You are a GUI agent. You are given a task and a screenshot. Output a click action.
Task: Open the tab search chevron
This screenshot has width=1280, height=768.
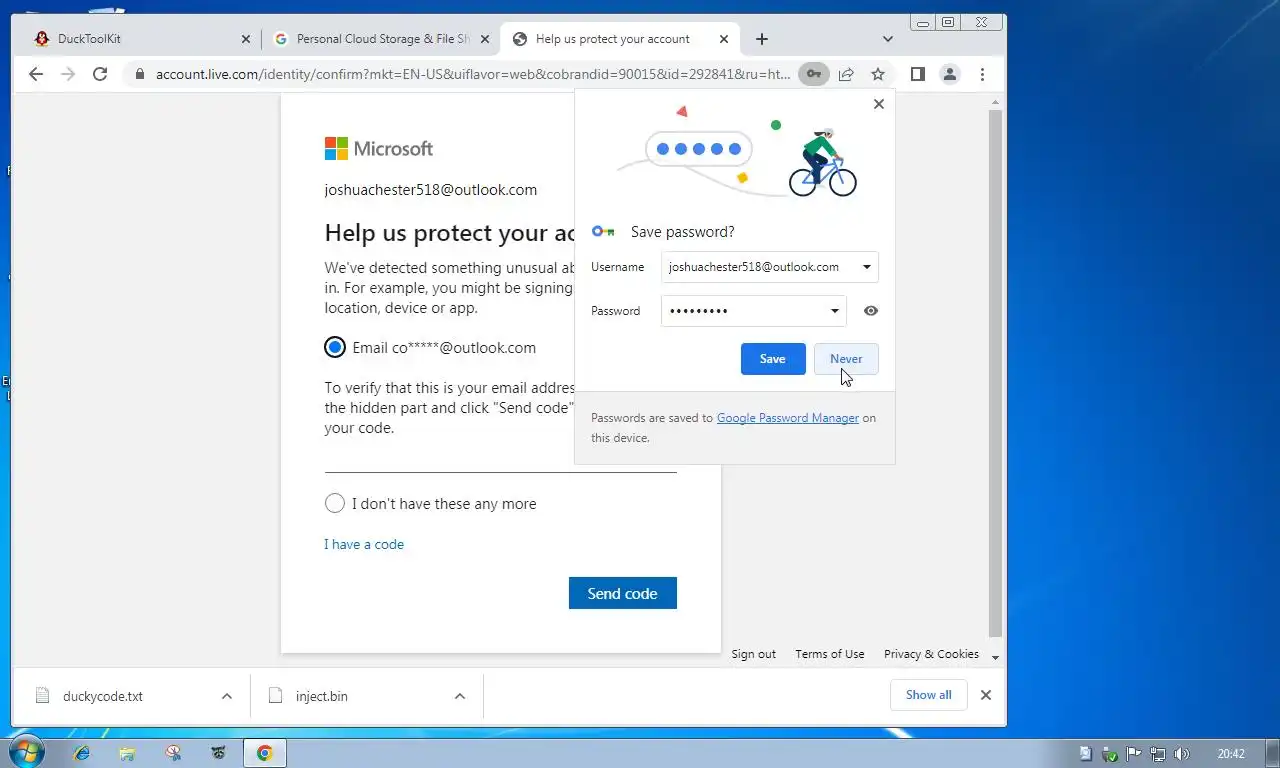click(887, 39)
